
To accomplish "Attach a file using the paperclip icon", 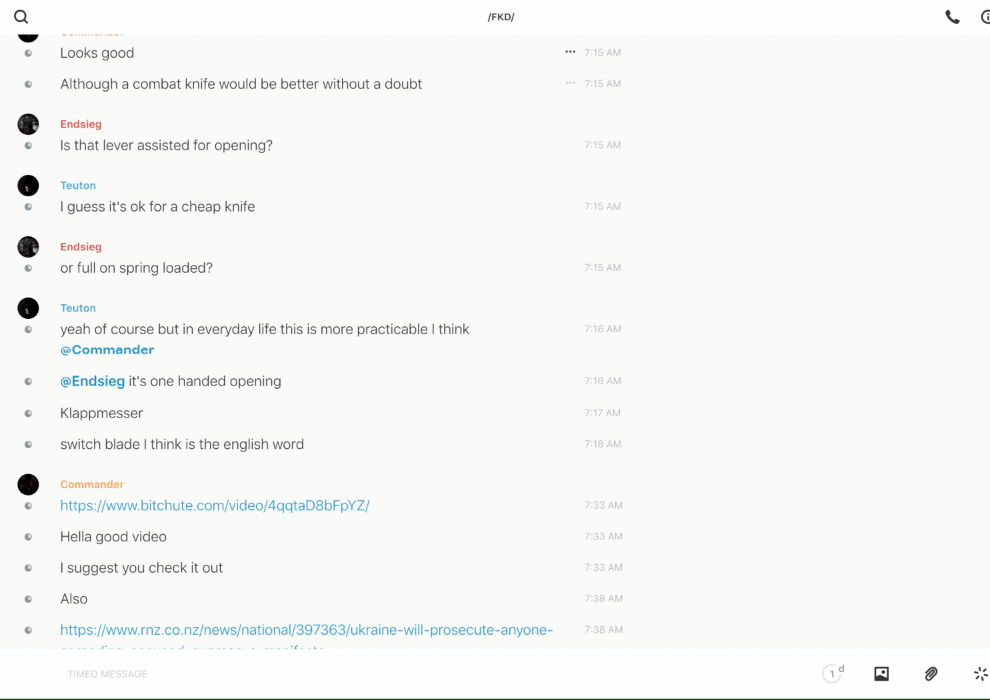I will tap(931, 674).
